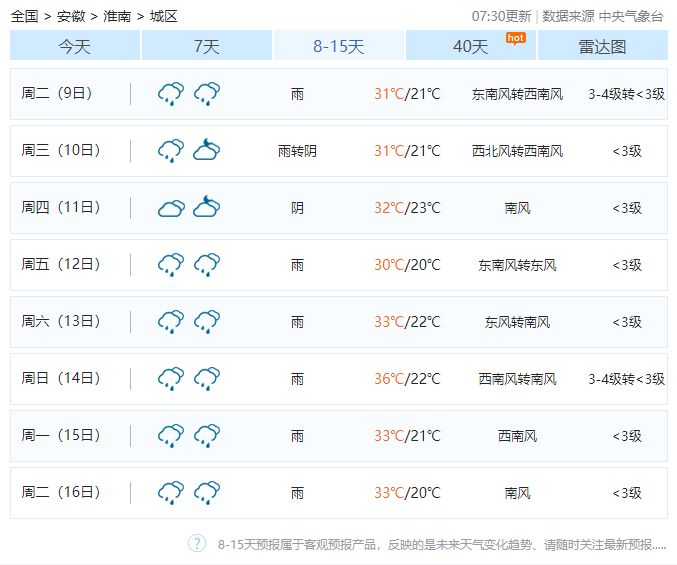Click the nighttime rain icon for 周一 (15日)
Viewport: 677px width, 565px height.
(207, 436)
